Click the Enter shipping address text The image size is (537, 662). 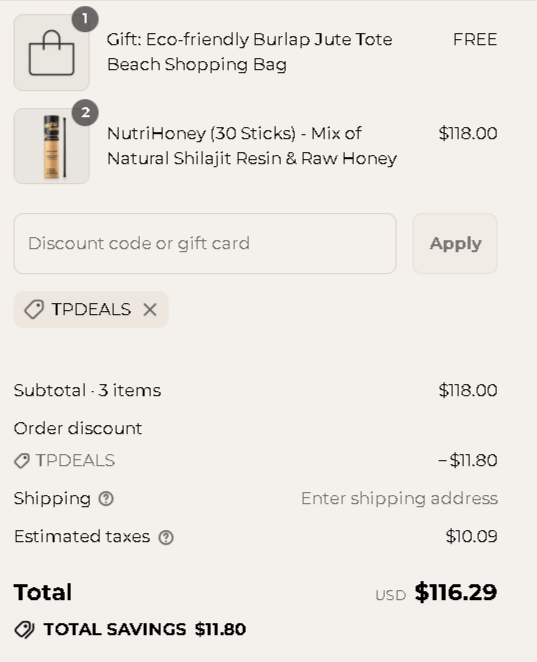point(399,499)
